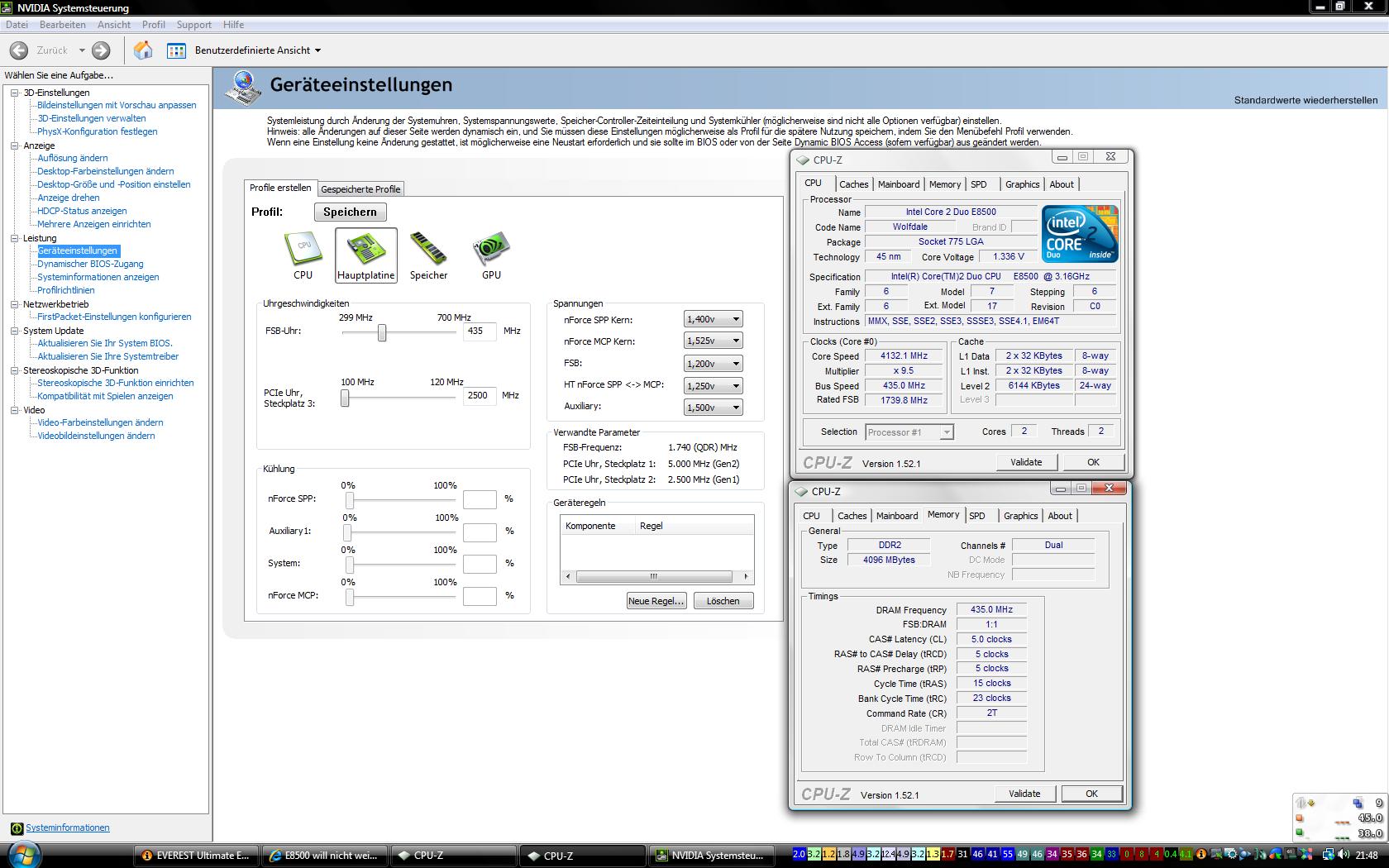
Task: Click the FSB-Uhr clock speed slider handle
Action: (x=382, y=332)
